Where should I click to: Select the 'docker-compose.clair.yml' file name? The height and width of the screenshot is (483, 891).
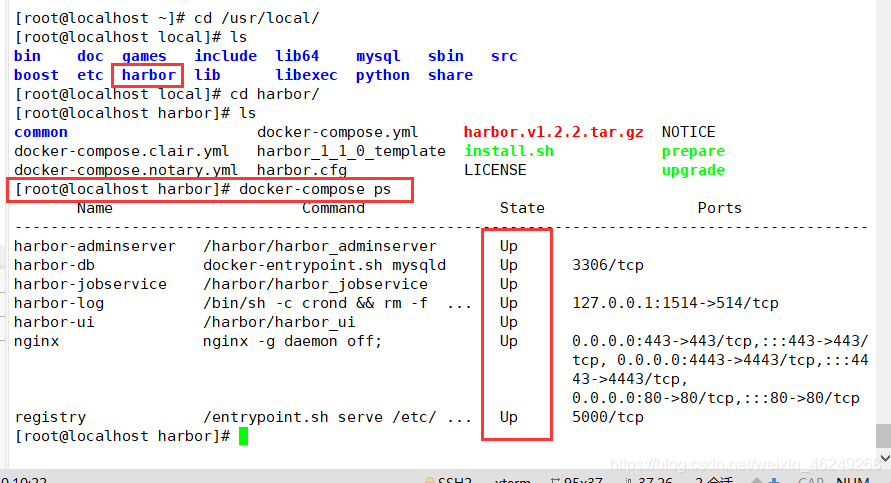122,151
